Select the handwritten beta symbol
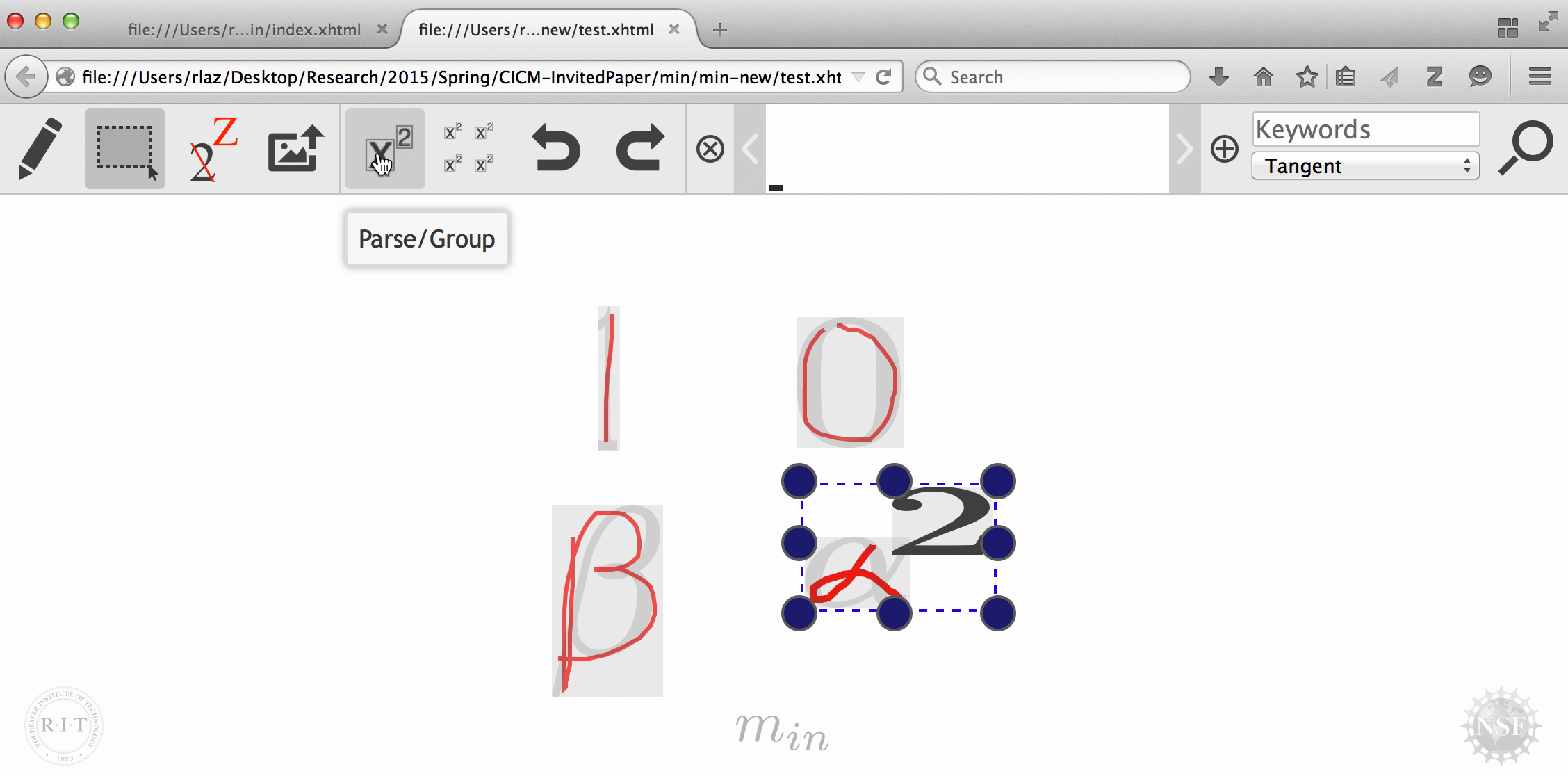Viewport: 1568px width, 776px height. tap(607, 601)
